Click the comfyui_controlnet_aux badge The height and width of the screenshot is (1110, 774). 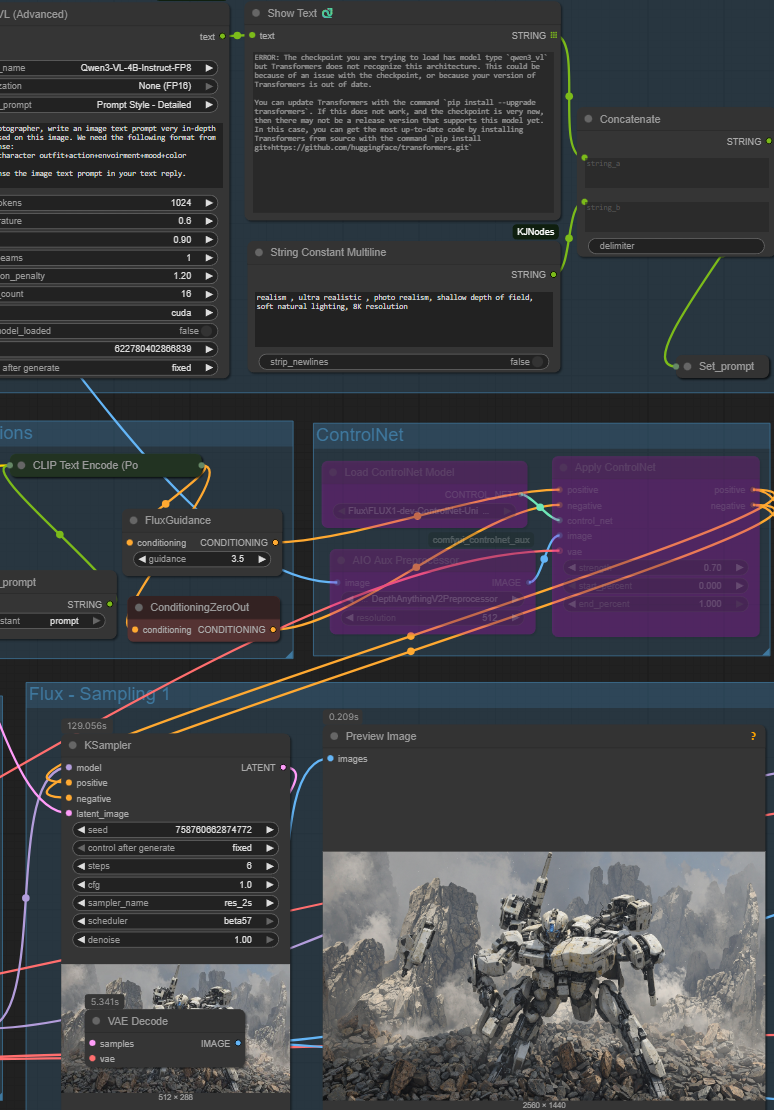click(x=481, y=540)
